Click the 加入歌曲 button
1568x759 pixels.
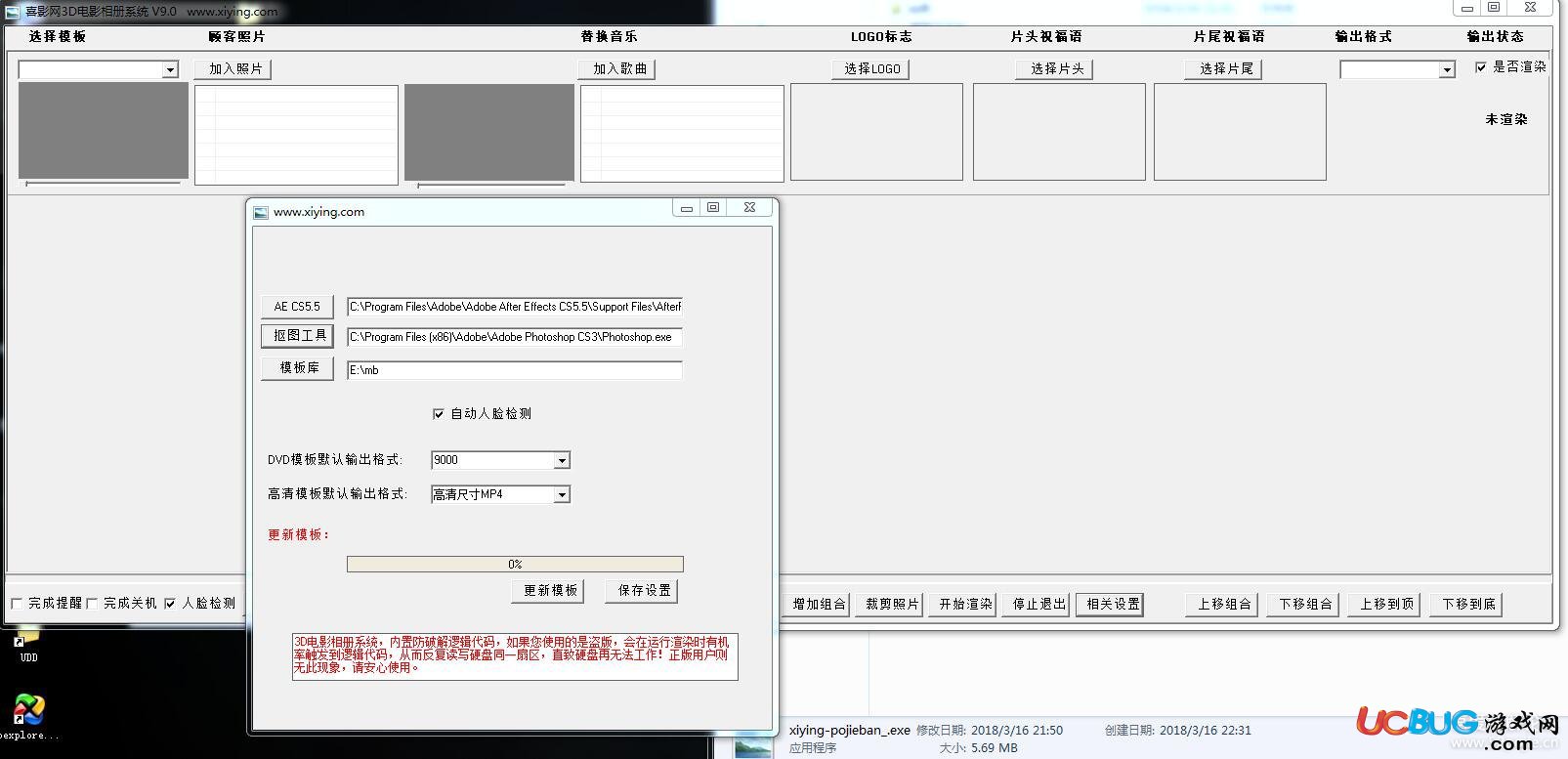[616, 69]
